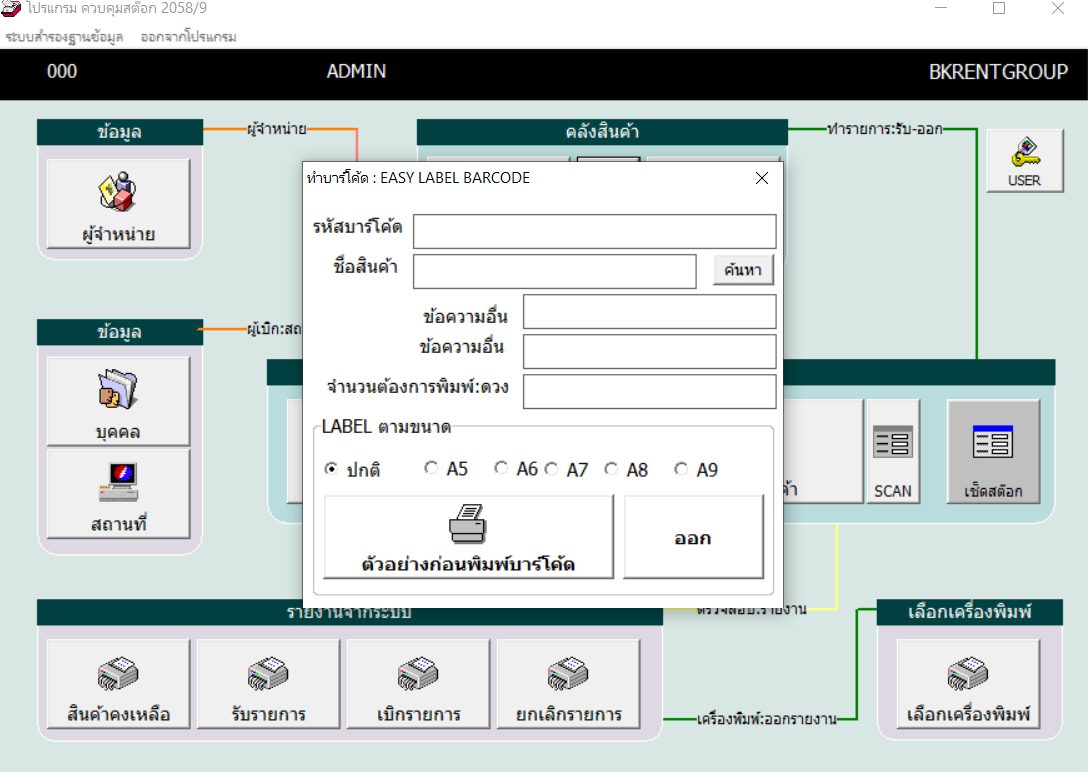Click the ทำรายการ:รับ-ออก label
The width and height of the screenshot is (1088, 772).
pyautogui.click(x=885, y=129)
